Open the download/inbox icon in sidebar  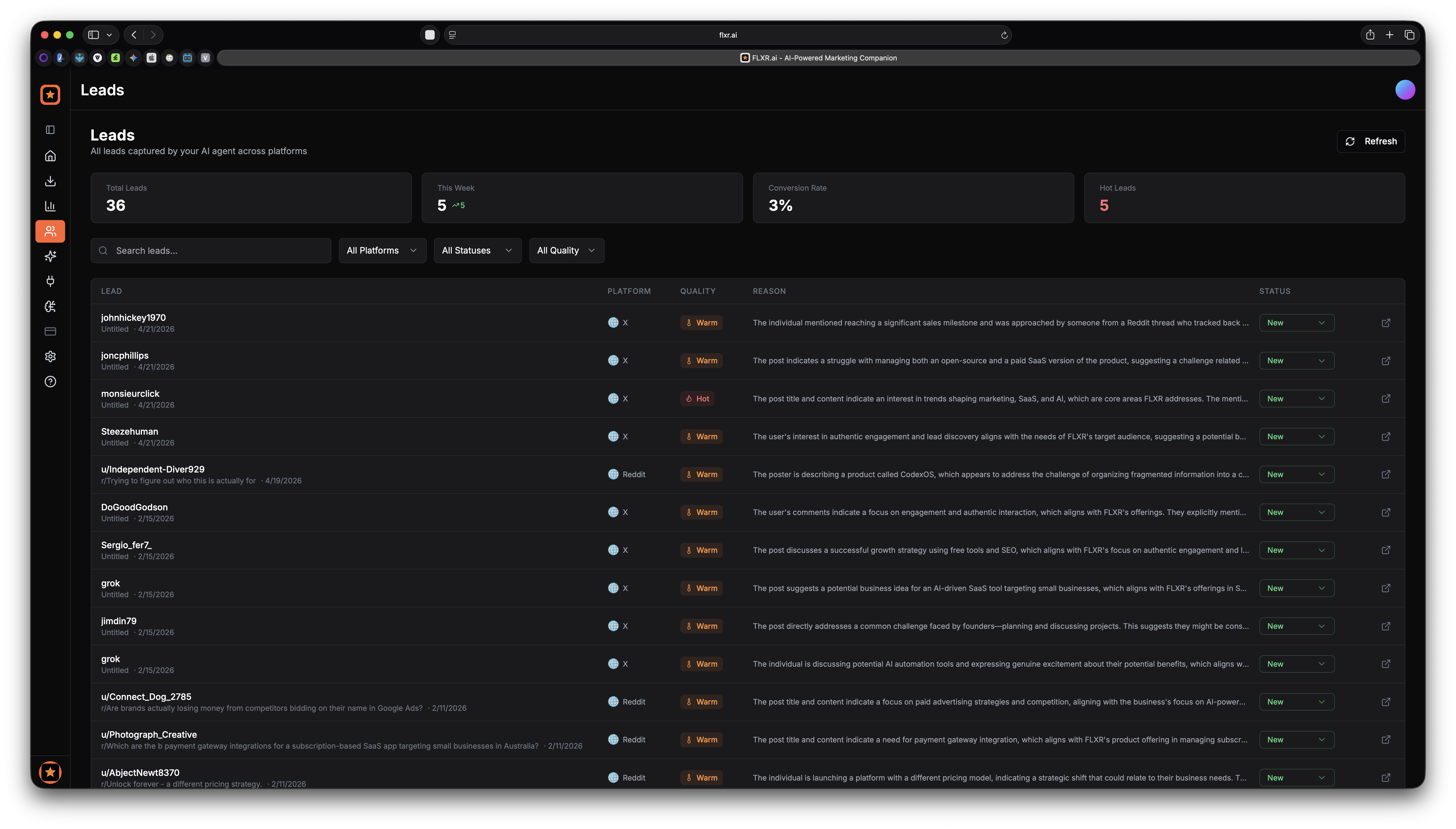(x=50, y=181)
